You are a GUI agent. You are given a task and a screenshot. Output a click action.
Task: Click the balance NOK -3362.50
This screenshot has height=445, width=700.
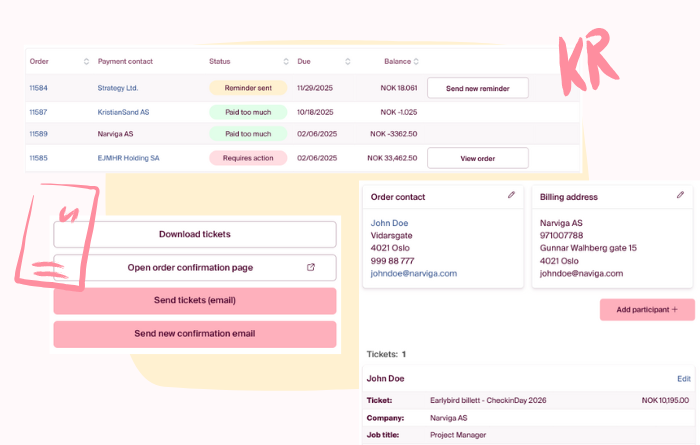tap(393, 134)
